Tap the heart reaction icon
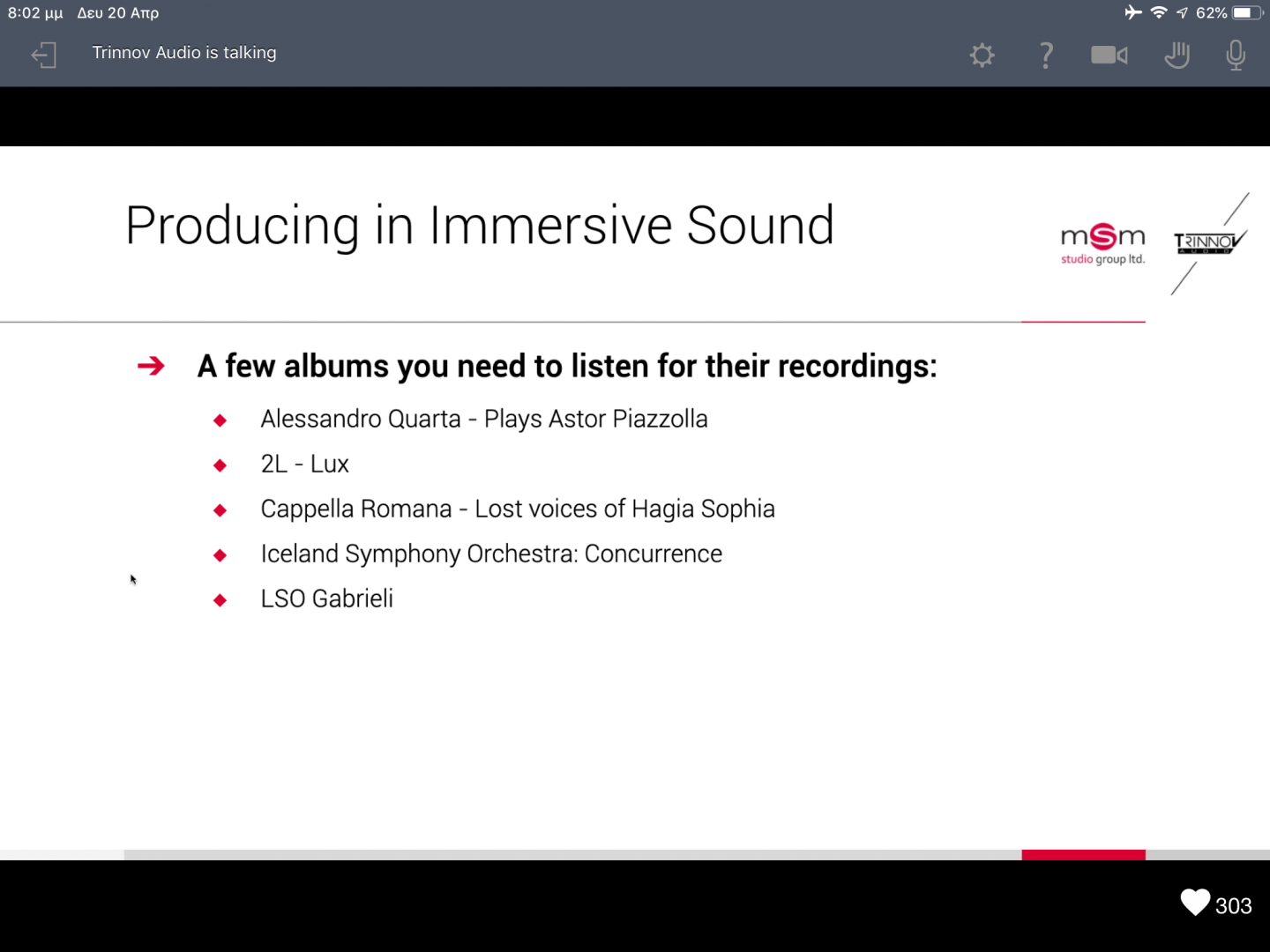The width and height of the screenshot is (1270, 952). coord(1195,903)
